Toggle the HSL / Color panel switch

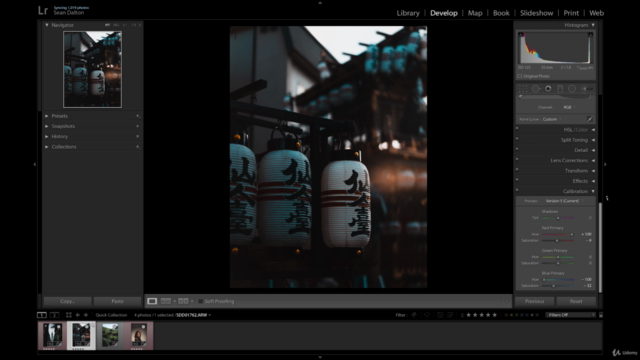tap(517, 129)
